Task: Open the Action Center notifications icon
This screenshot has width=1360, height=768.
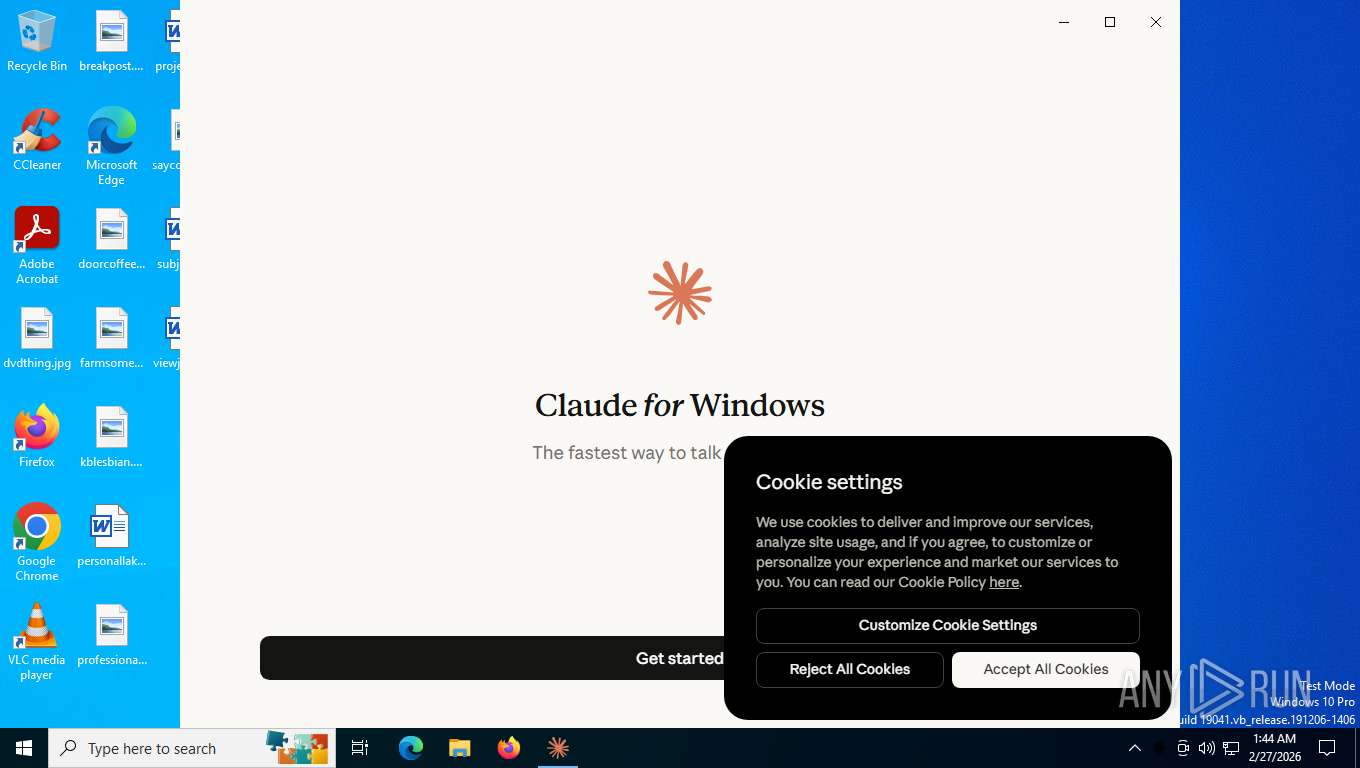Action: coord(1327,748)
